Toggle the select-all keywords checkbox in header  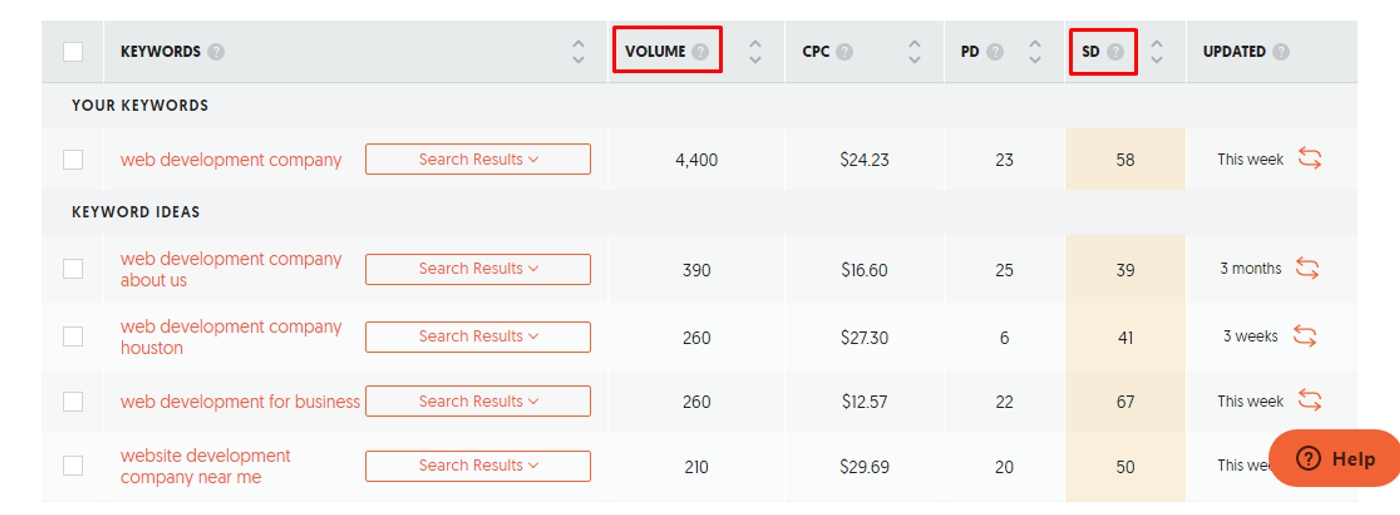pos(73,52)
